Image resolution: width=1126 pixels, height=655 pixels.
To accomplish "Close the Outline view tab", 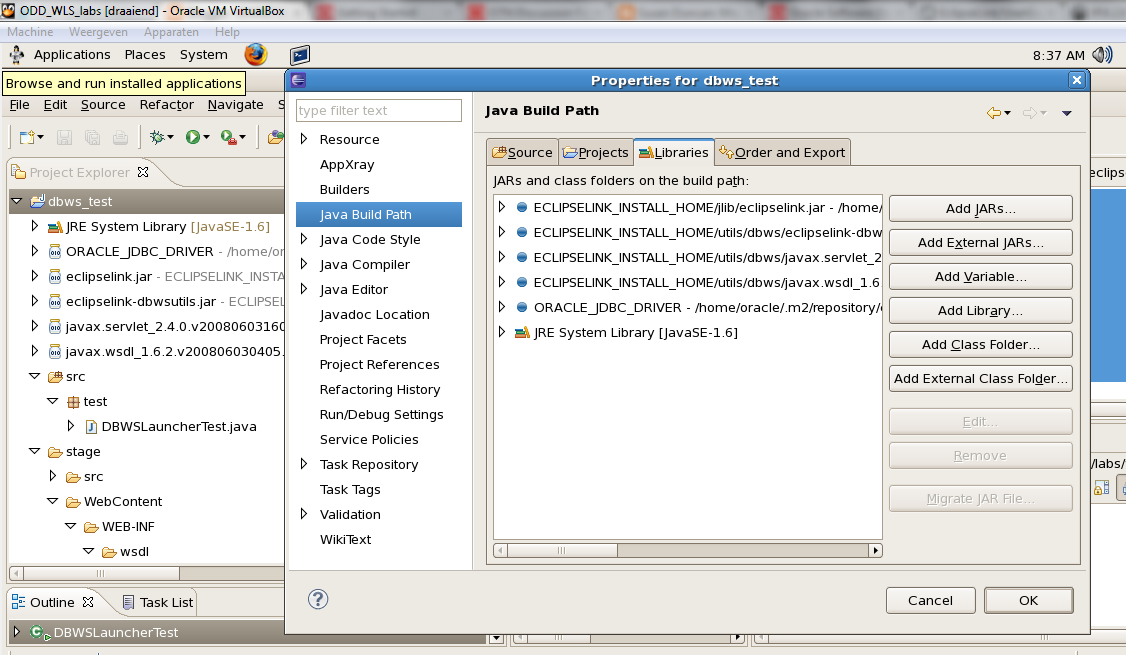I will click(x=88, y=602).
